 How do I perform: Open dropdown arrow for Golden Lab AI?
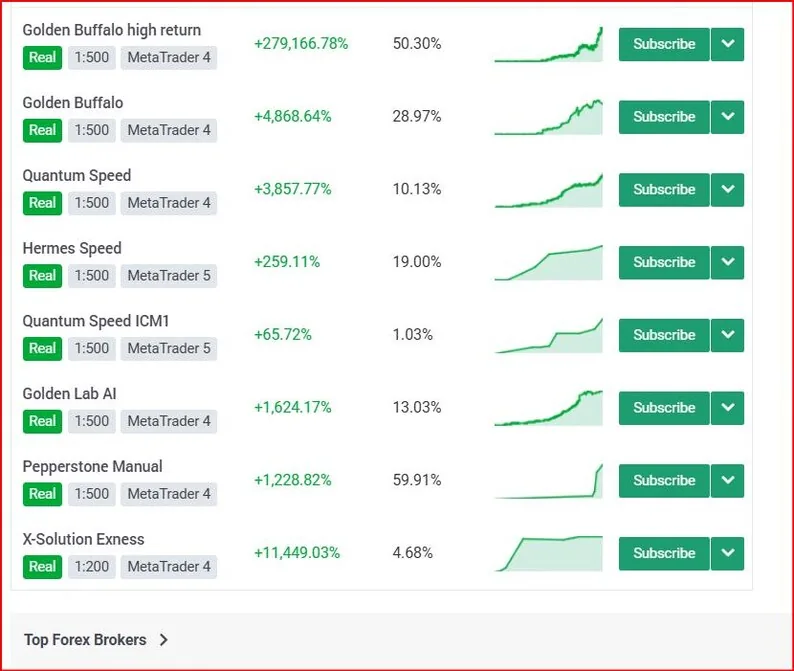tap(728, 408)
